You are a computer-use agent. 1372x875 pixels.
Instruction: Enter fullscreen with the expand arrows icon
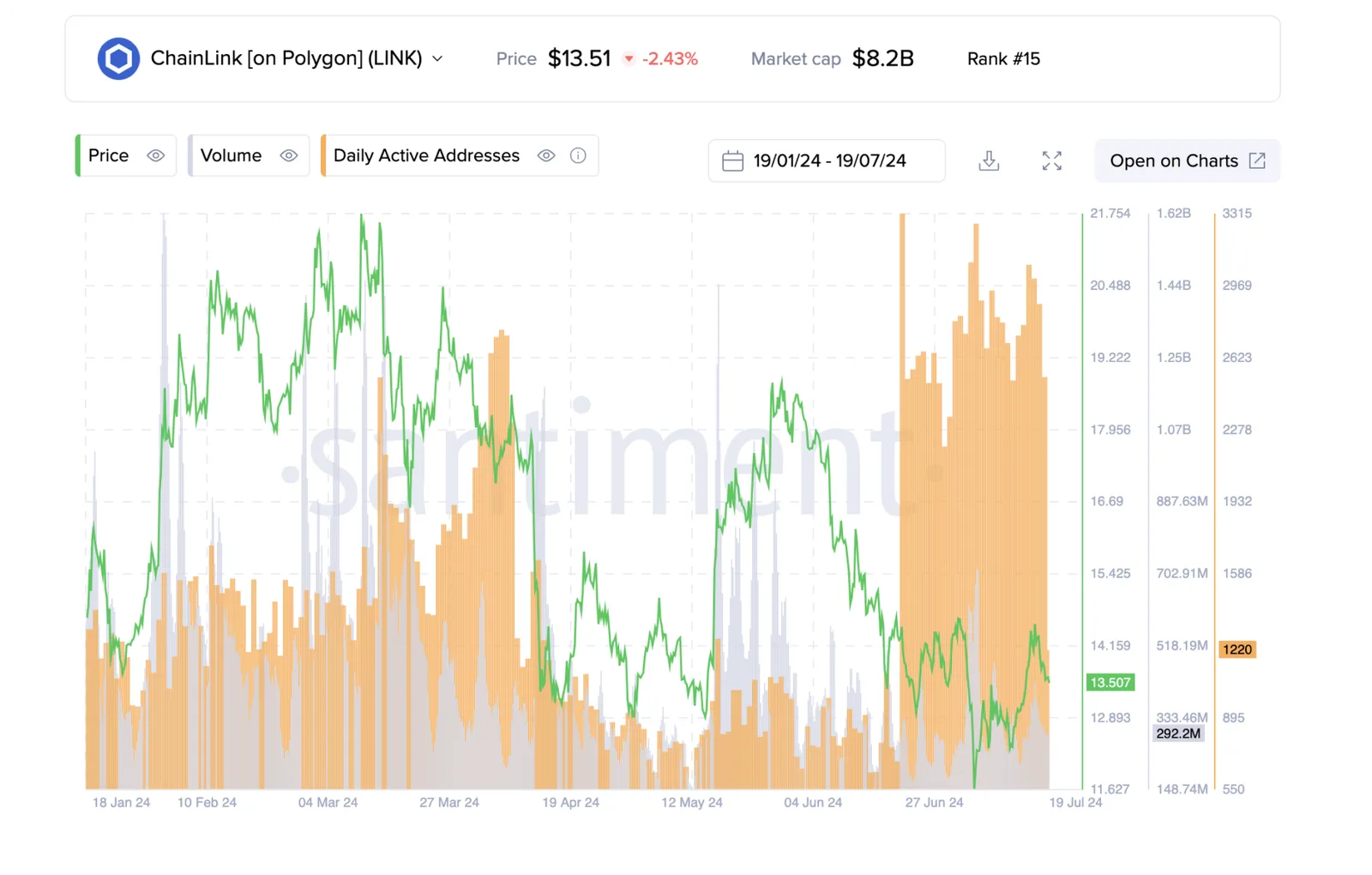(1052, 161)
